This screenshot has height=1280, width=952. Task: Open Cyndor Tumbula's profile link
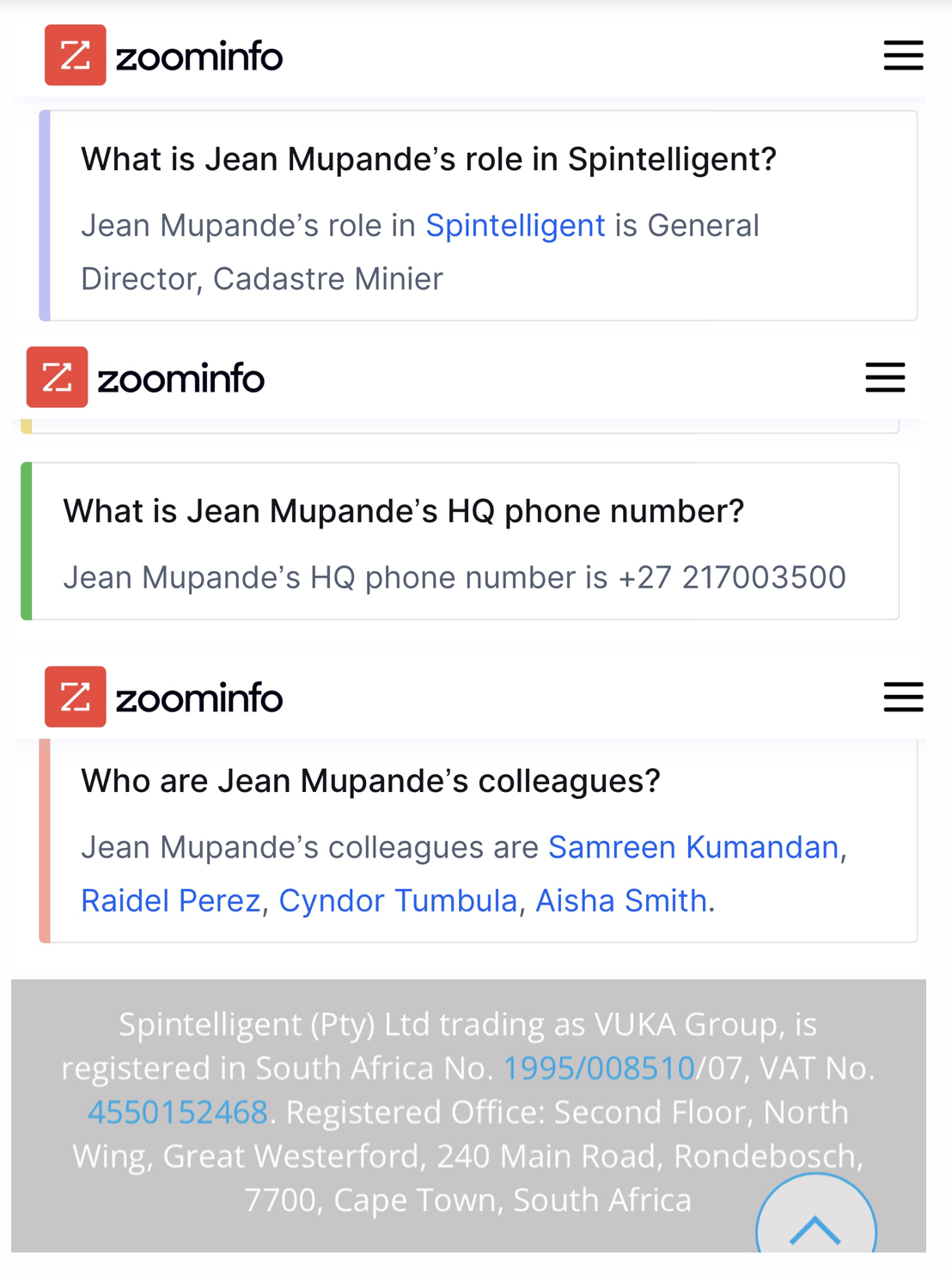pyautogui.click(x=398, y=900)
